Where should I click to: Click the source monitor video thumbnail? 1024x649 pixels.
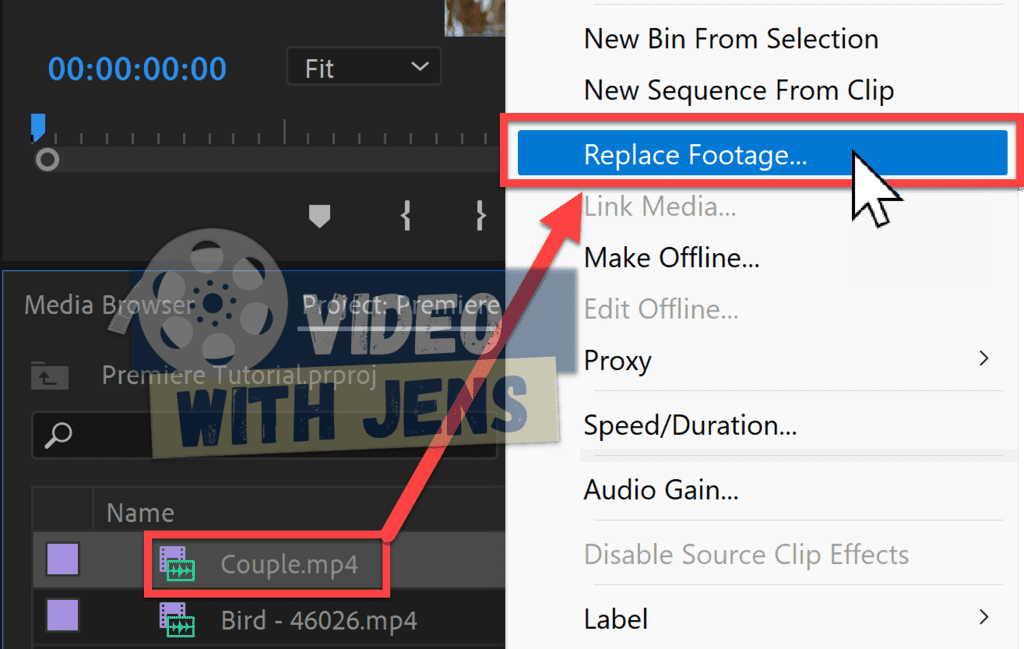(x=475, y=18)
